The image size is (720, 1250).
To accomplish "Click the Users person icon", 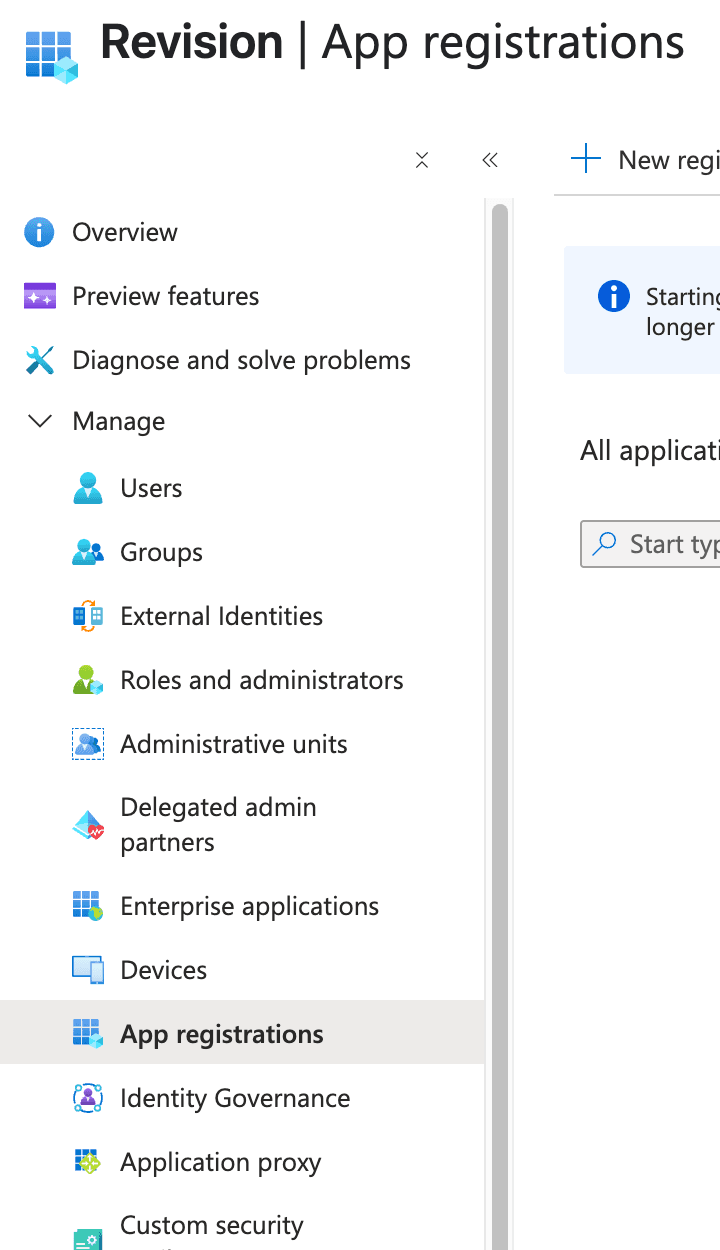I will point(88,488).
